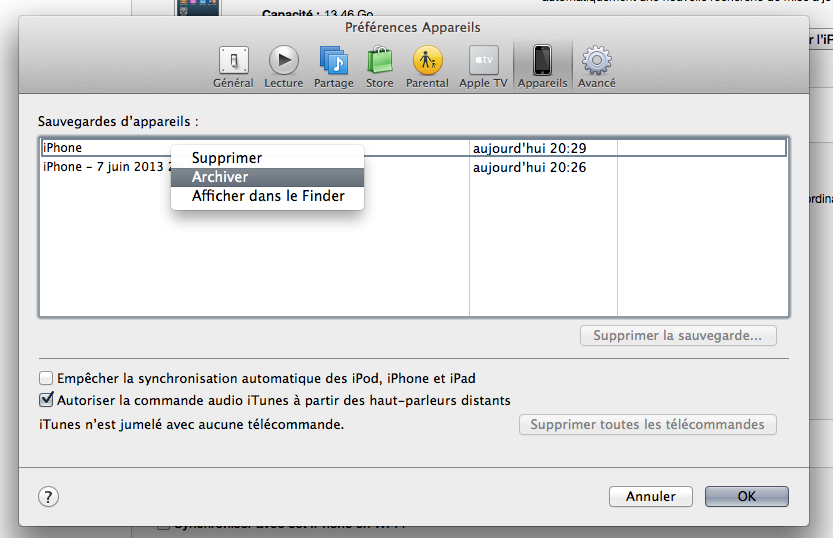Open the Partage preferences pane
The width and height of the screenshot is (833, 538).
tap(333, 66)
